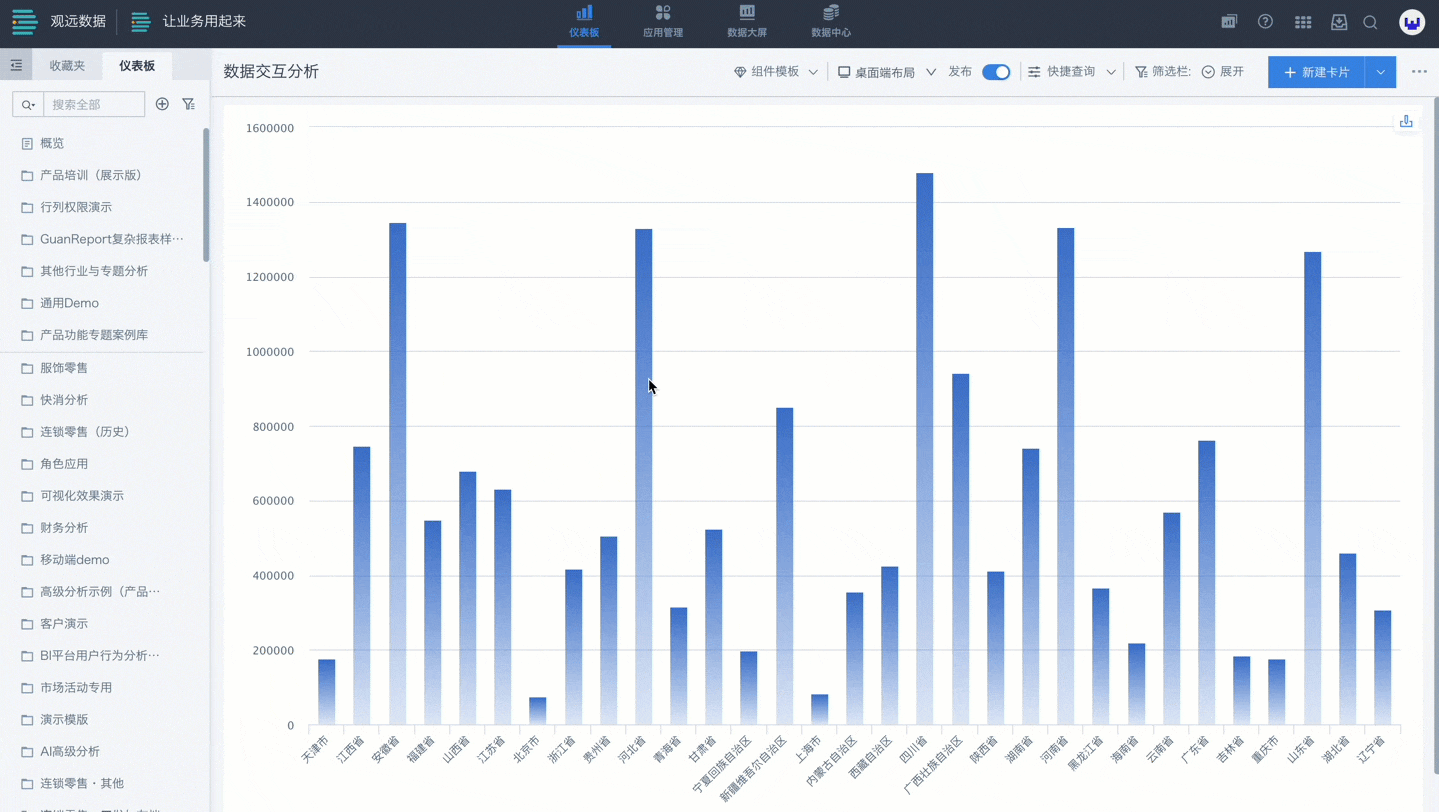This screenshot has height=812, width=1439.
Task: Click the help question mark icon
Action: point(1265,22)
